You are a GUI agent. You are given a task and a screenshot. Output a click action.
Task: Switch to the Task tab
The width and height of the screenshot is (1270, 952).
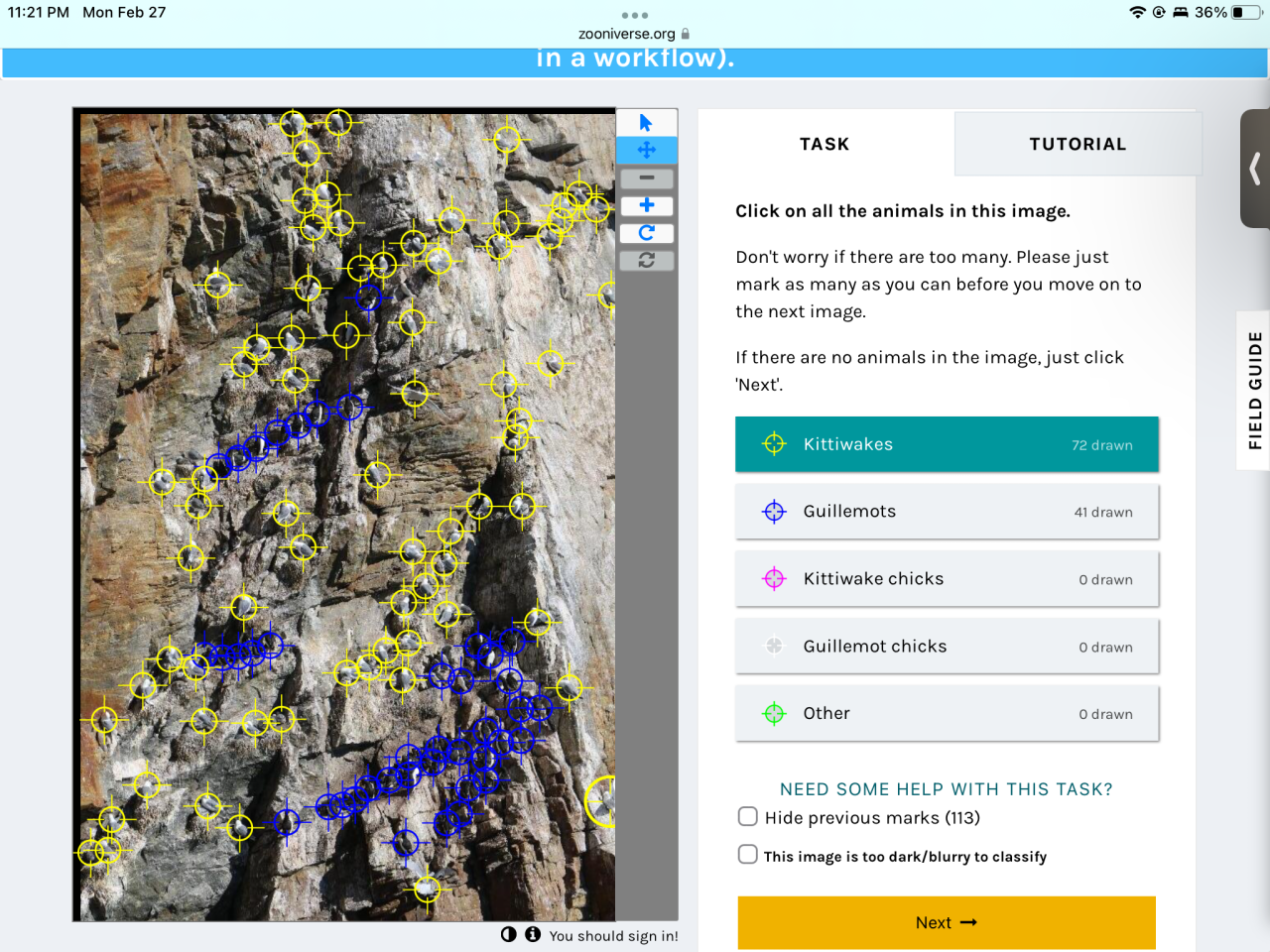tap(825, 144)
